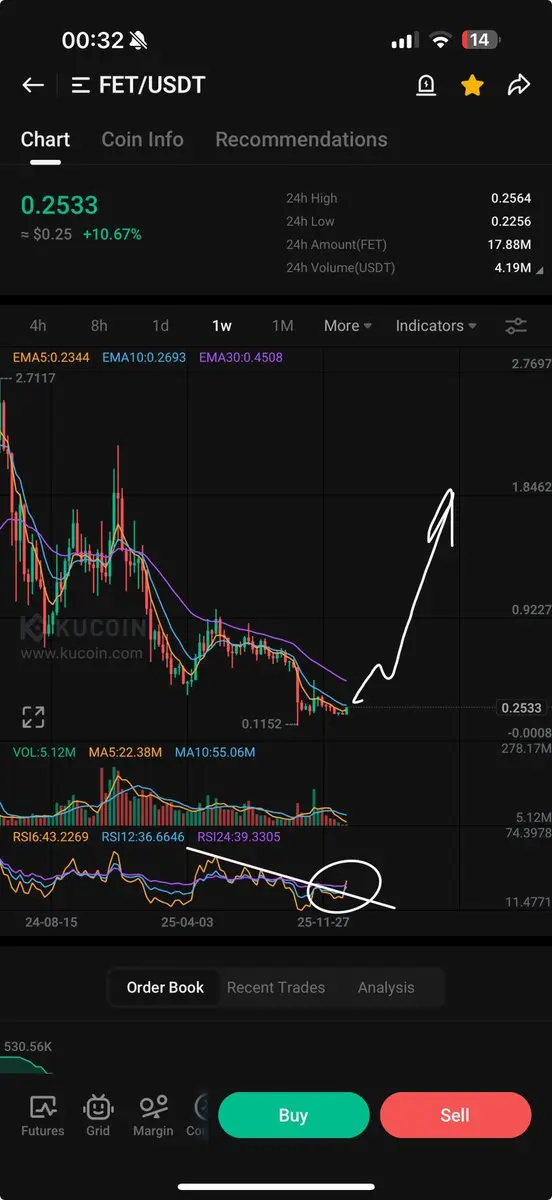Switch to the Recommendations tab

(301, 139)
